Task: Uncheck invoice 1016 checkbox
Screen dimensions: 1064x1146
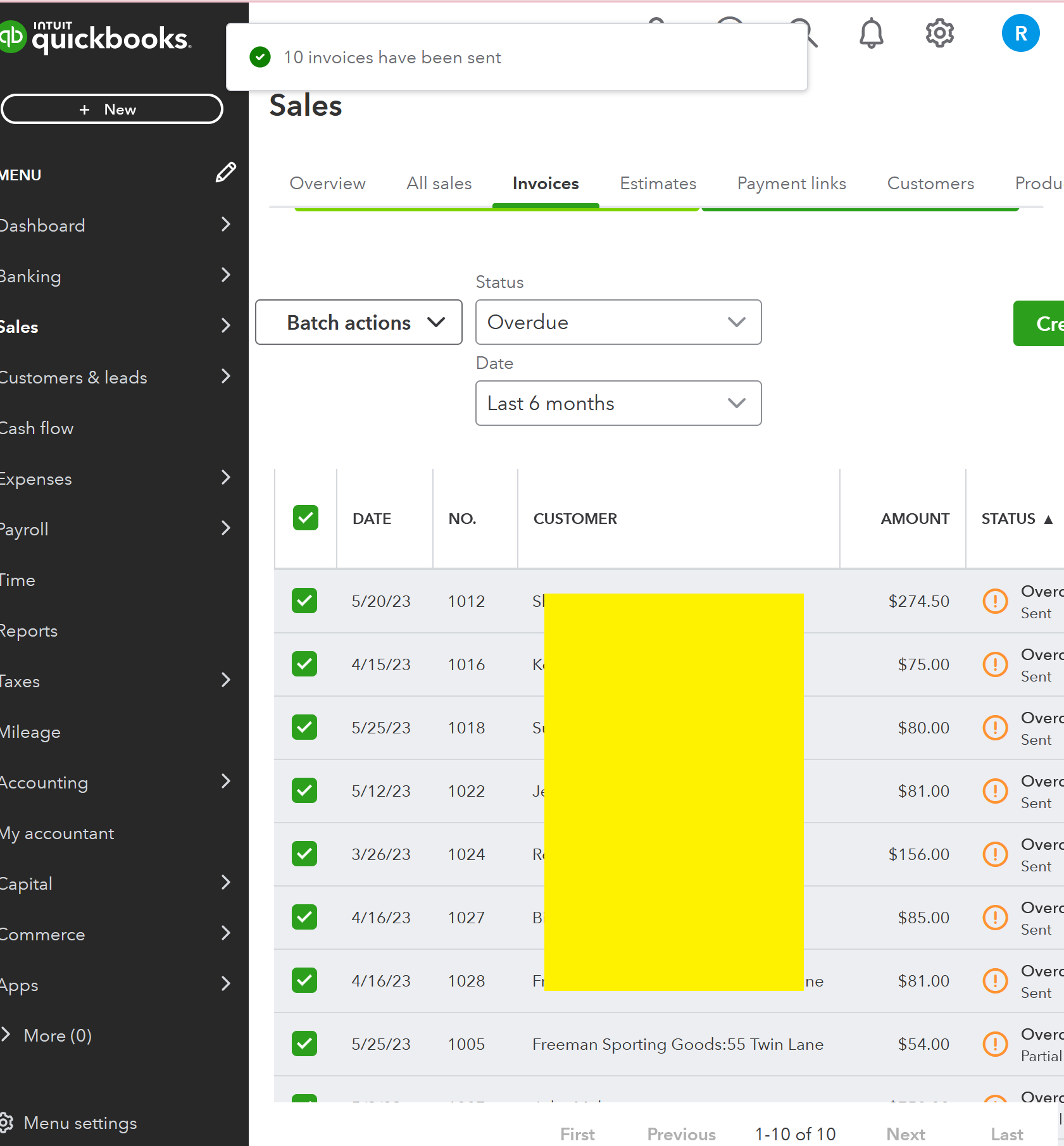Action: click(304, 664)
